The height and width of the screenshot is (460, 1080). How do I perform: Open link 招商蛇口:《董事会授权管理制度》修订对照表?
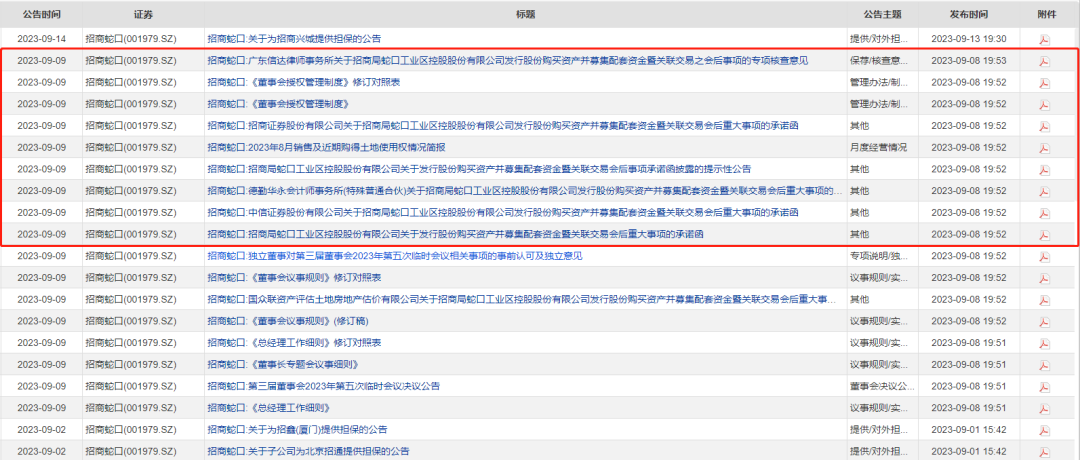(x=304, y=83)
